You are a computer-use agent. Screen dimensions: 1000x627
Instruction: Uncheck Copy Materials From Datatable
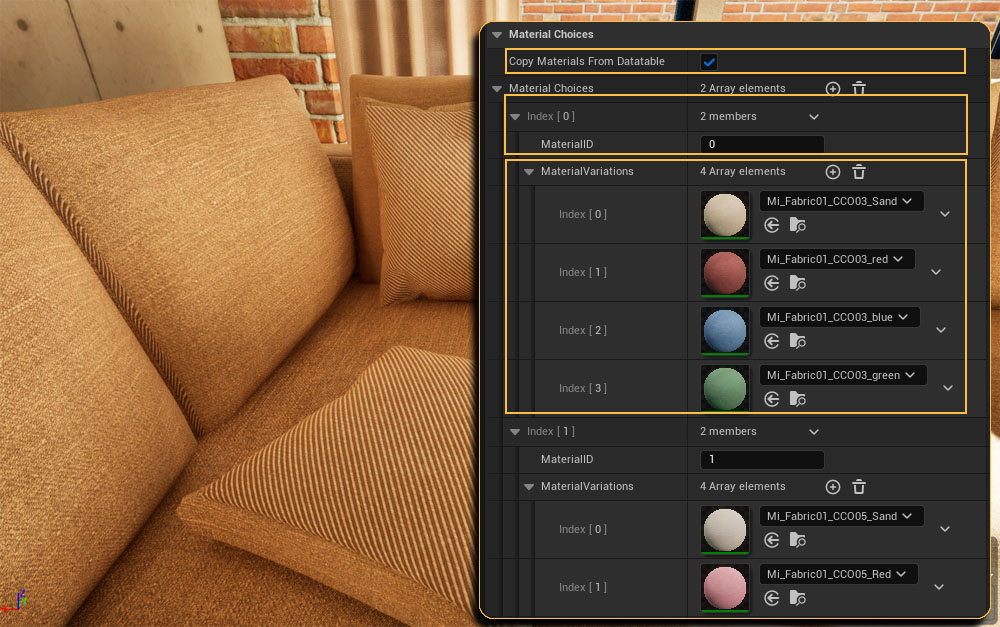pos(709,61)
